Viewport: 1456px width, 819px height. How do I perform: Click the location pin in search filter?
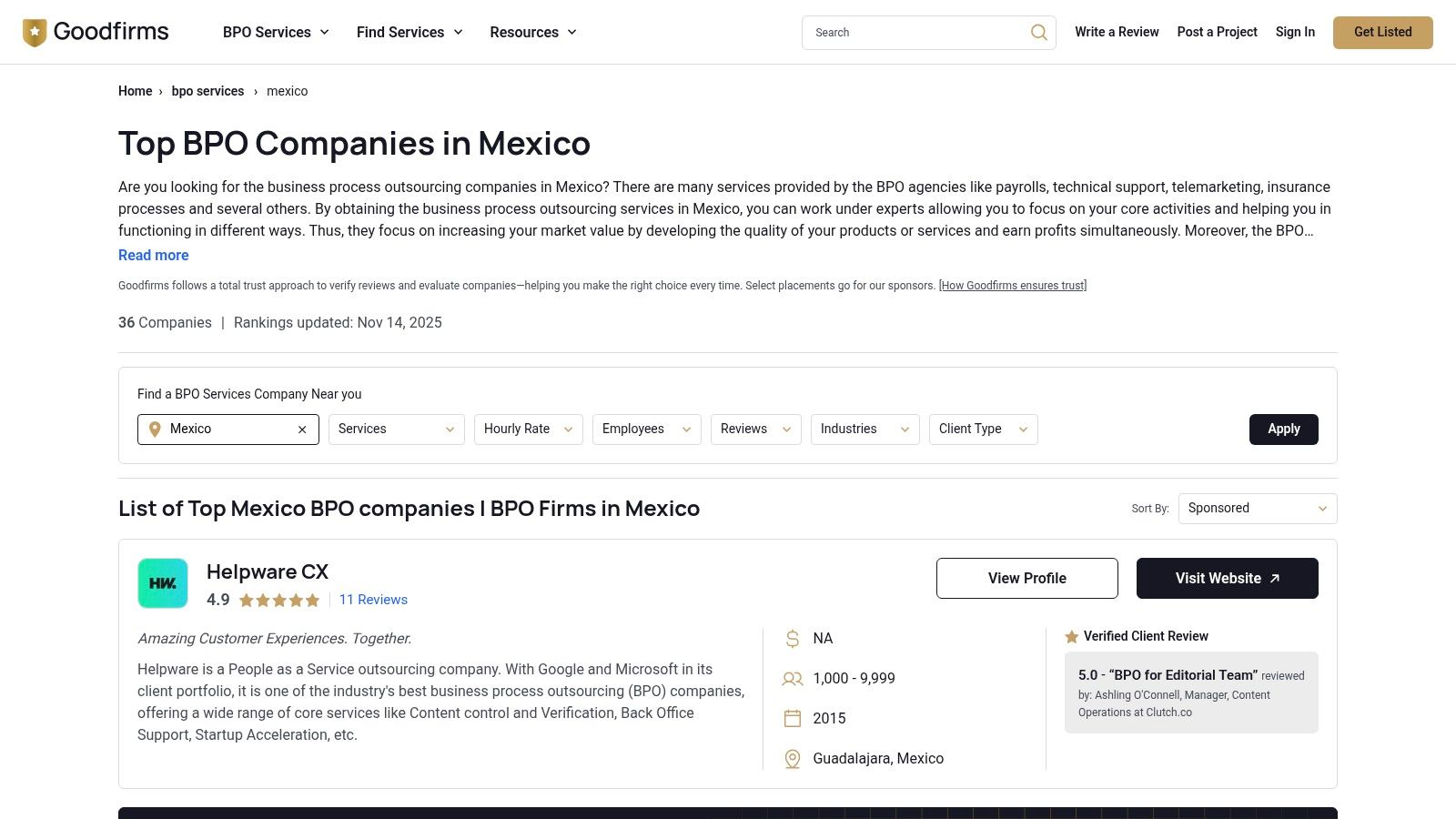(x=155, y=429)
